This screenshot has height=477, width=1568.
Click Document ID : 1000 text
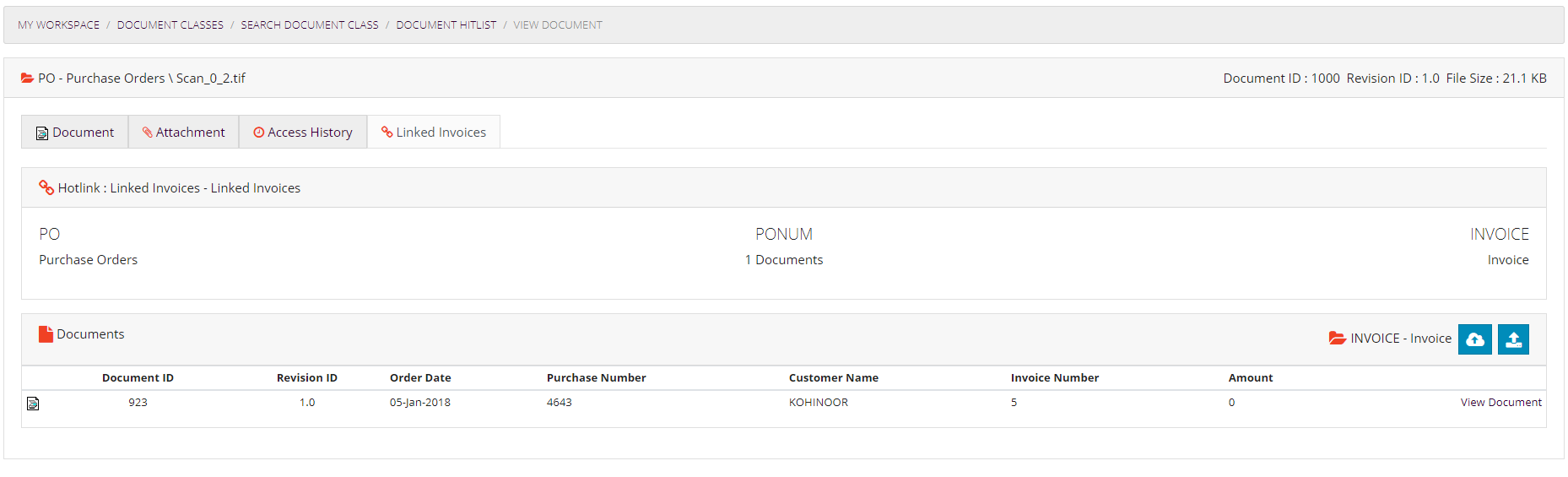click(x=1281, y=78)
